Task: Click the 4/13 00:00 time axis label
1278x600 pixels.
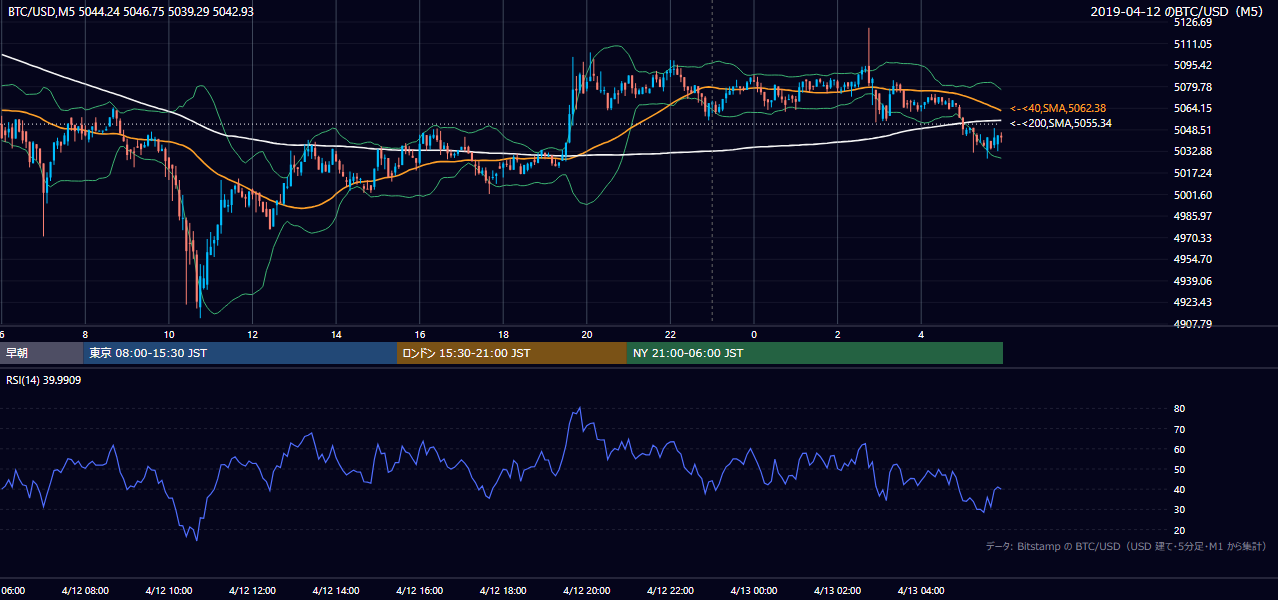Action: pos(754,591)
